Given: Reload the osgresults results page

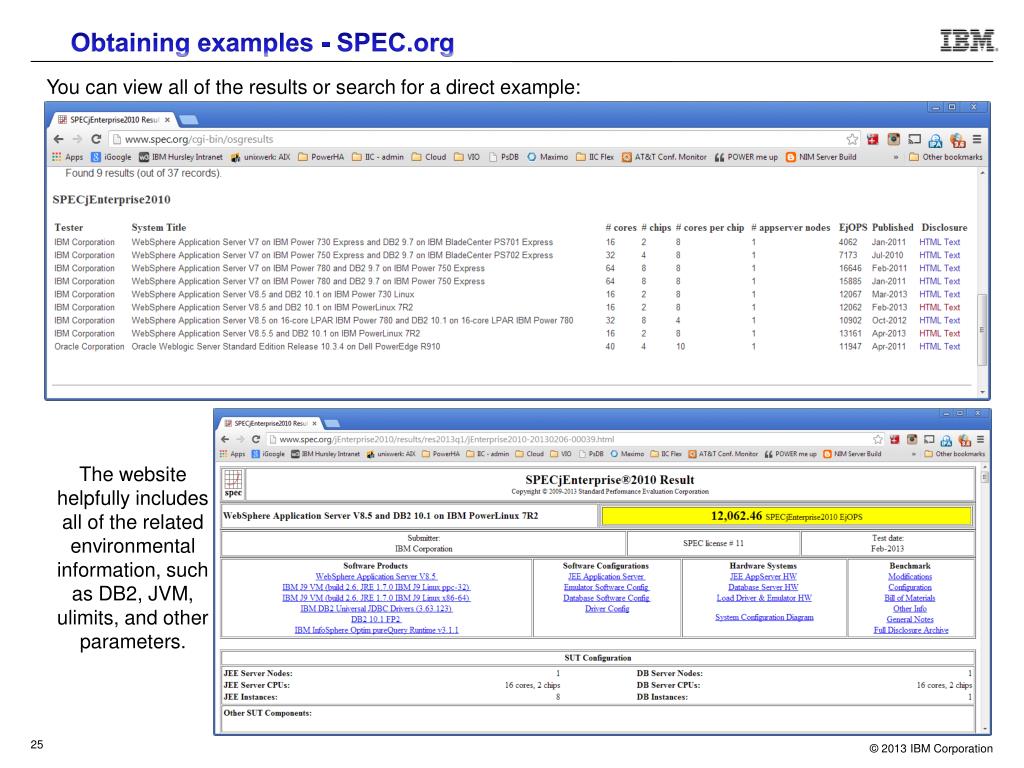Looking at the screenshot, I should pos(96,139).
